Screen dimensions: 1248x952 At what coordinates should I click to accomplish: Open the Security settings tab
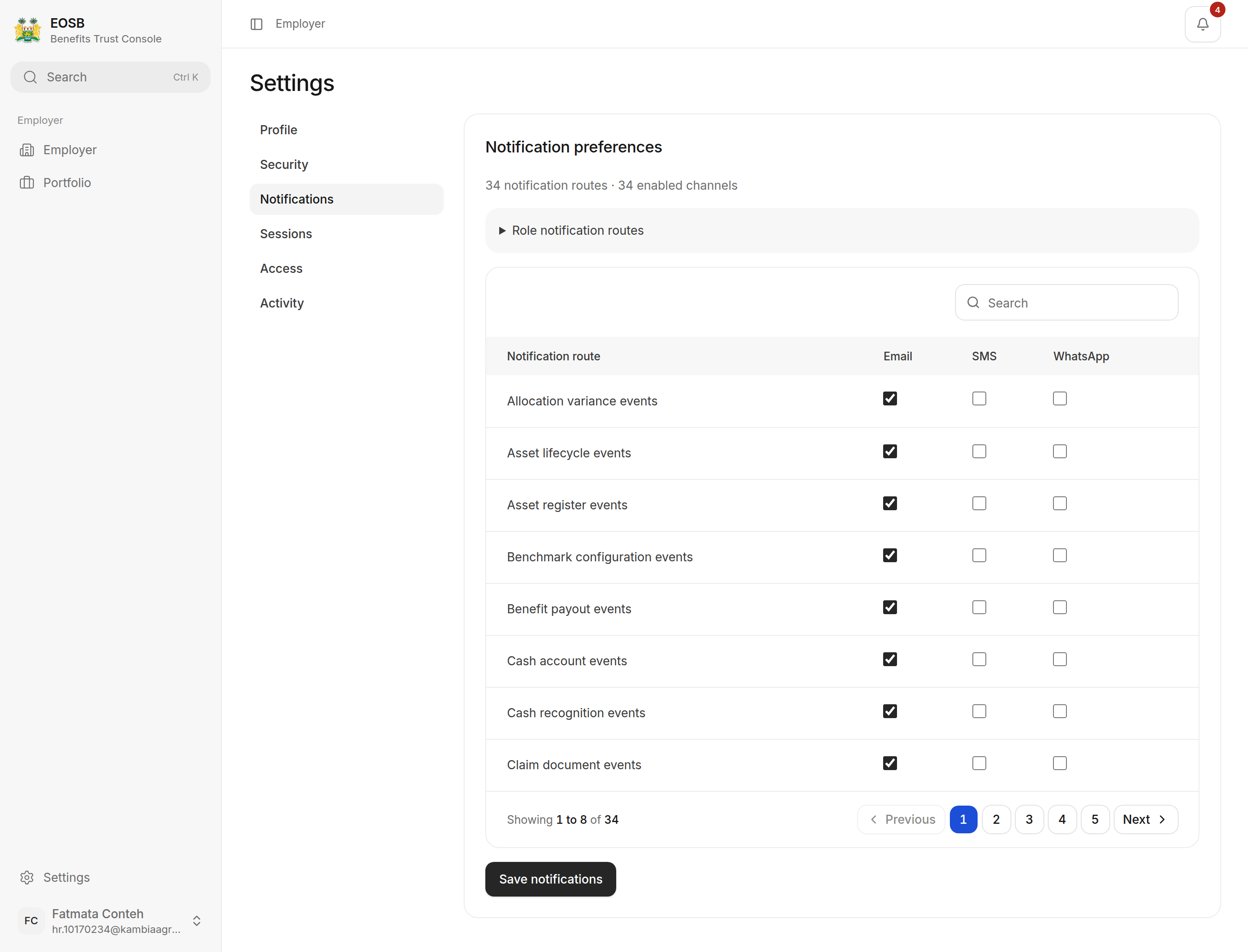(x=346, y=164)
